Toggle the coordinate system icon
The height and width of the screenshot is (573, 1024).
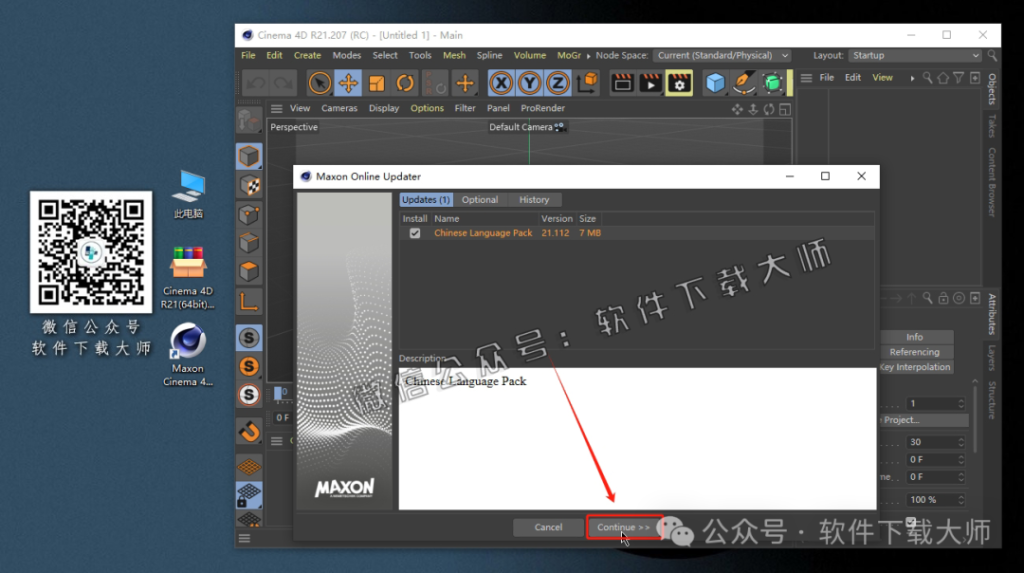pyautogui.click(x=587, y=82)
